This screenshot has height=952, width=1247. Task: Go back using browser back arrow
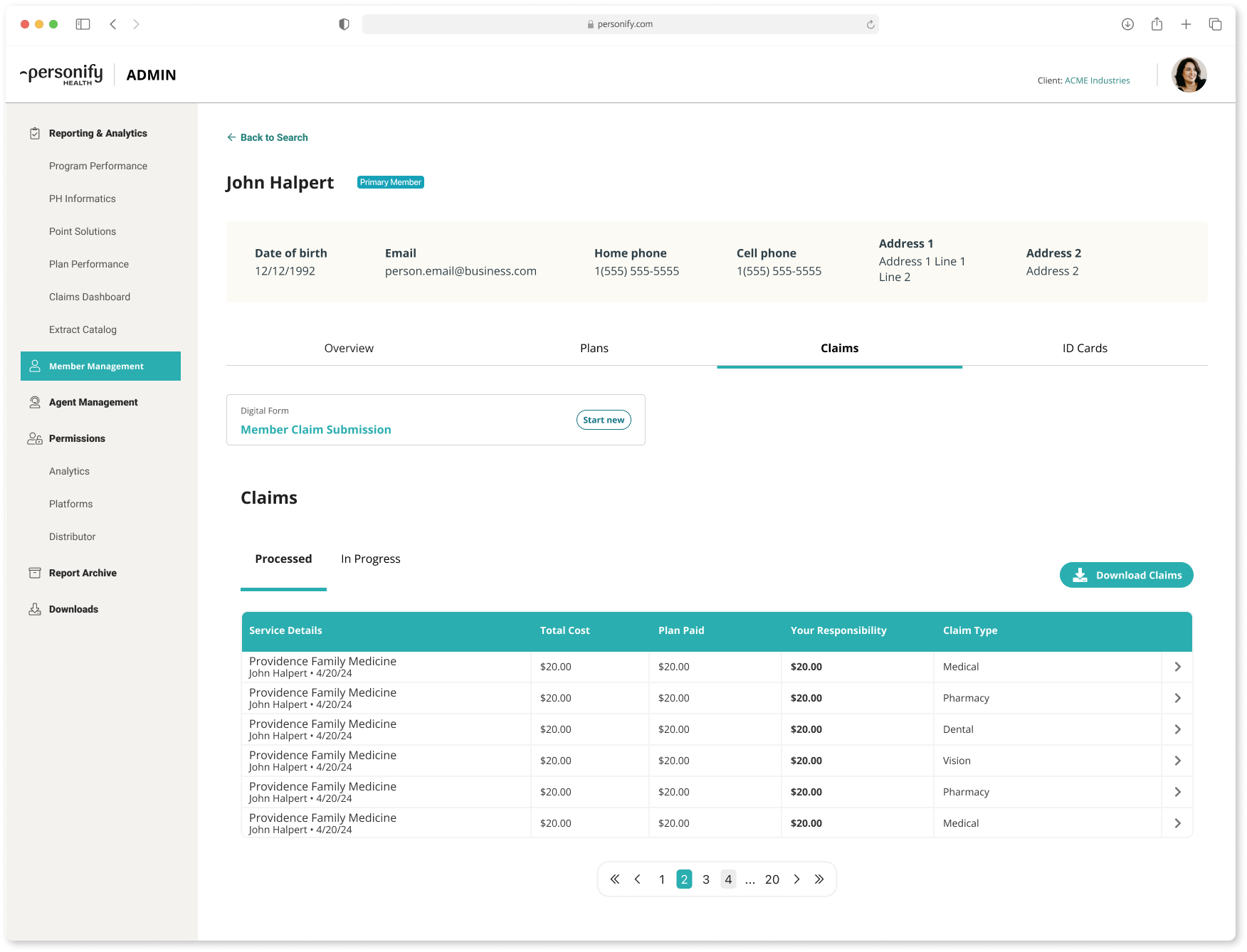[x=113, y=24]
